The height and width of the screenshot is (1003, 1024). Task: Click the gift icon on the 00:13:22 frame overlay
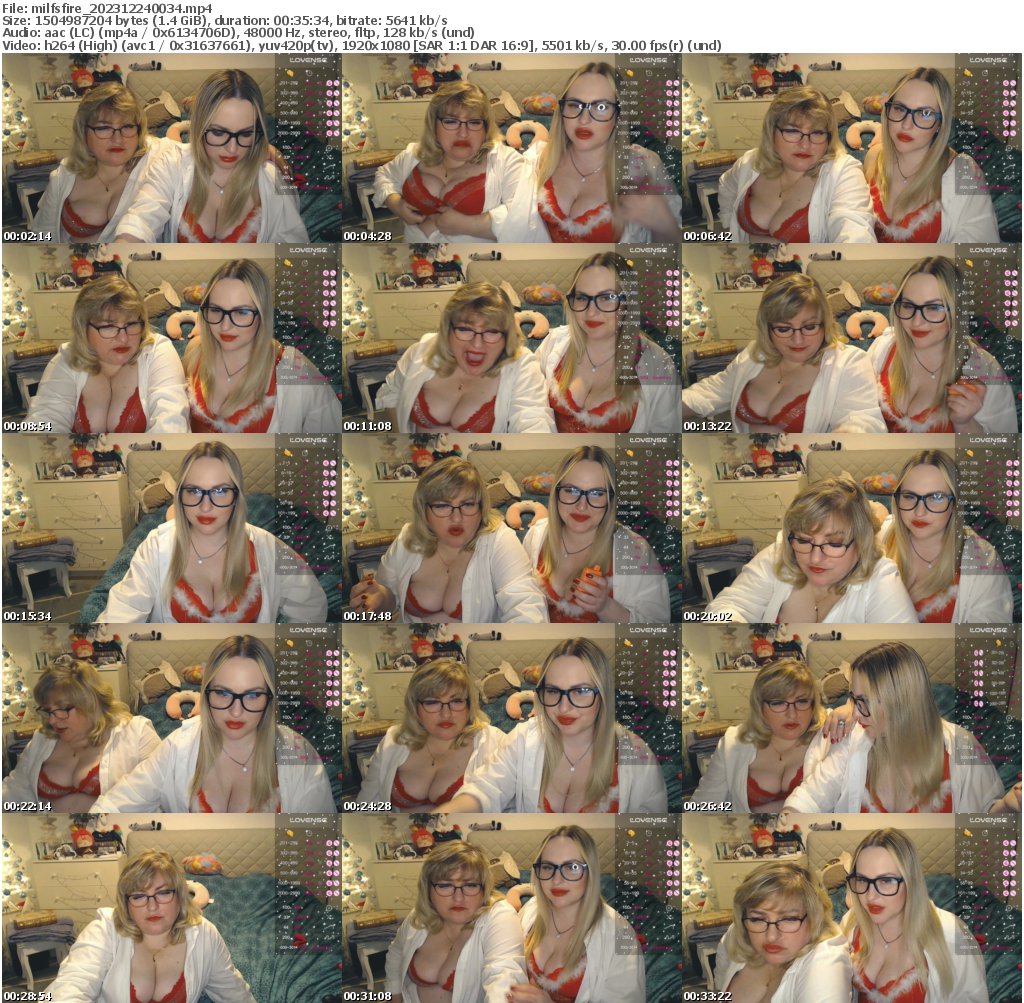(970, 264)
